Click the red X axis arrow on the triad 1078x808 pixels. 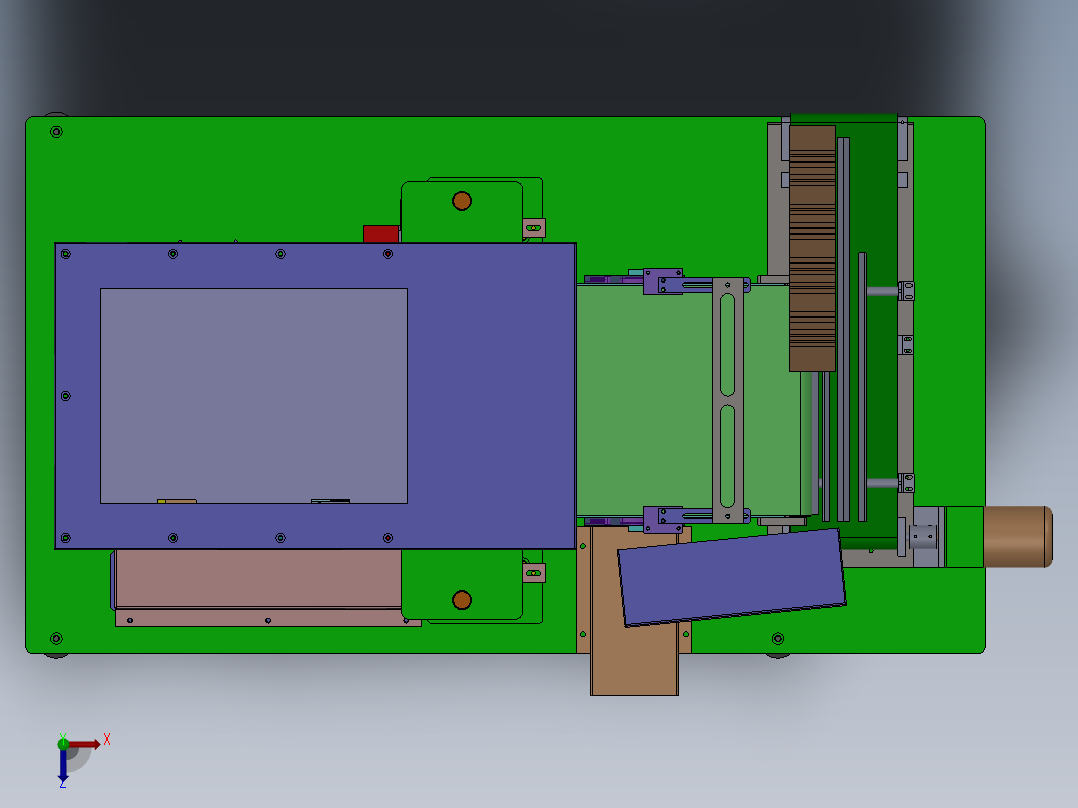coord(85,744)
